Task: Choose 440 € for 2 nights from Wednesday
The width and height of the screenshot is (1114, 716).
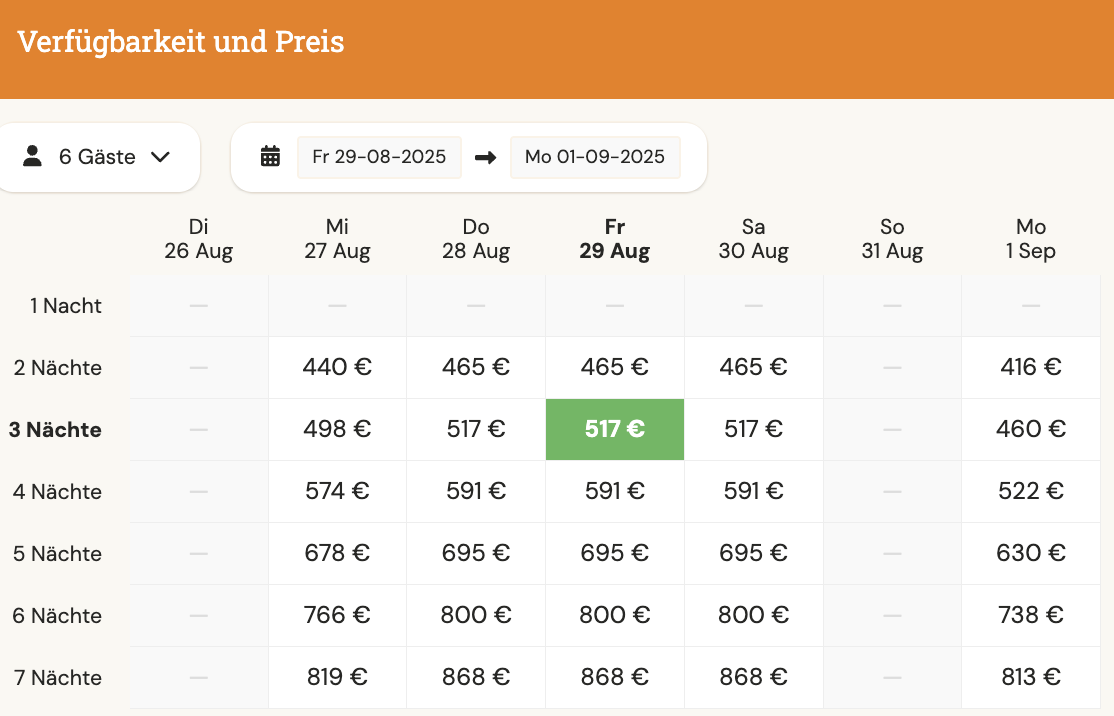Action: tap(337, 367)
